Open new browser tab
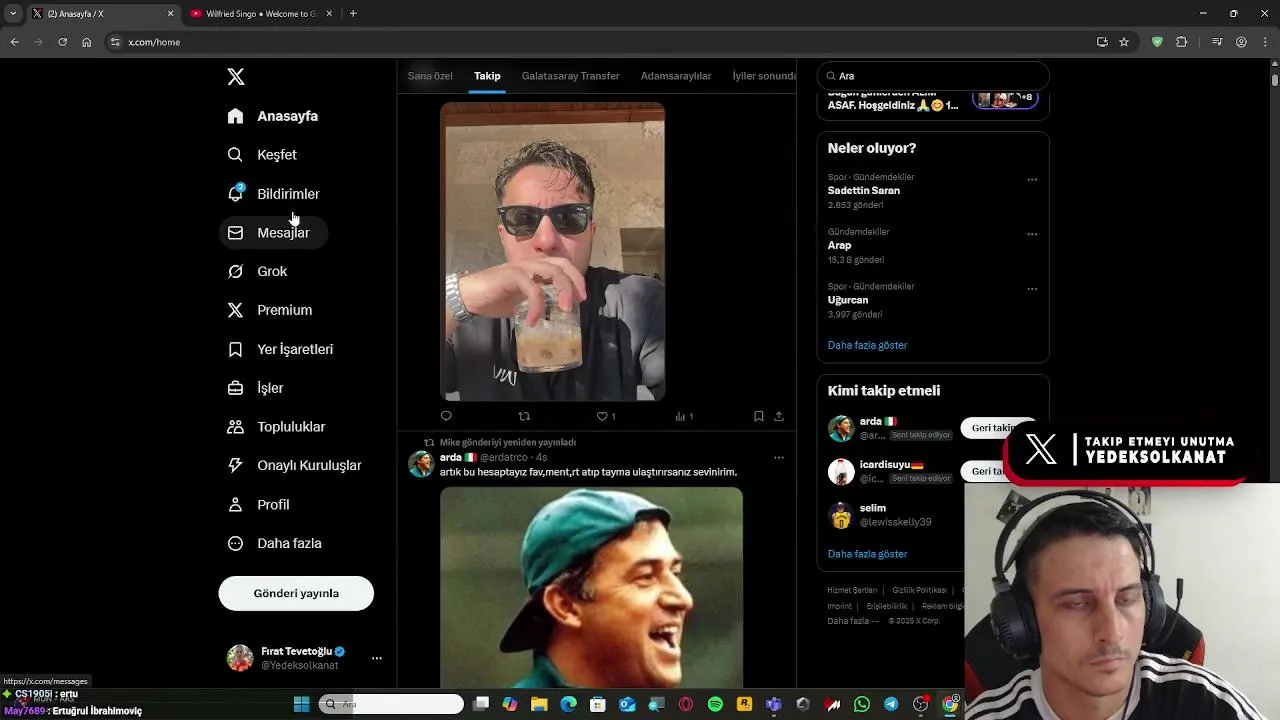Image resolution: width=1280 pixels, height=720 pixels. [x=353, y=14]
